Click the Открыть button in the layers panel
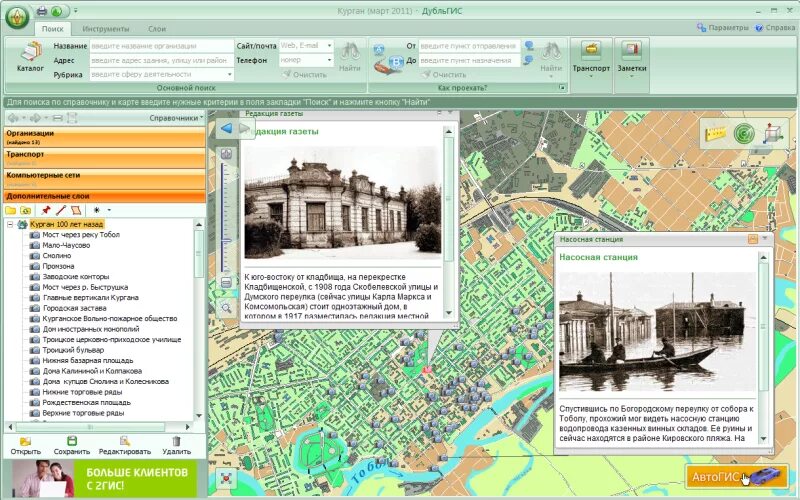Screen dimensions: 800x500 click(26, 445)
